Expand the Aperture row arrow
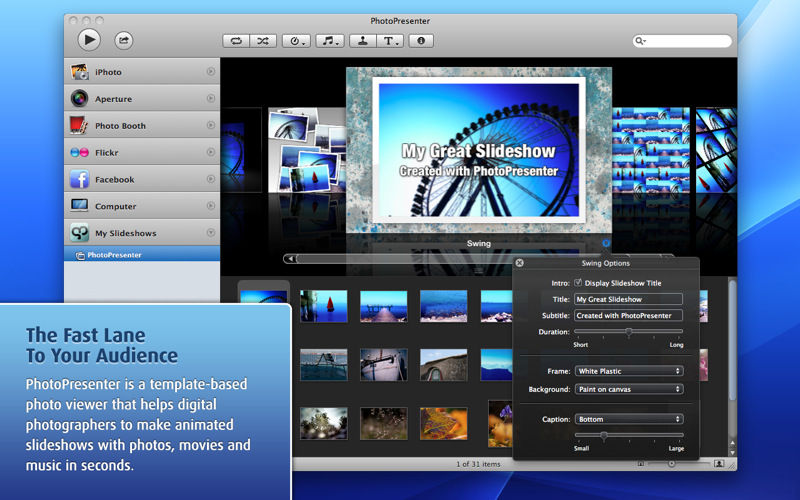The height and width of the screenshot is (500, 800). click(x=211, y=98)
